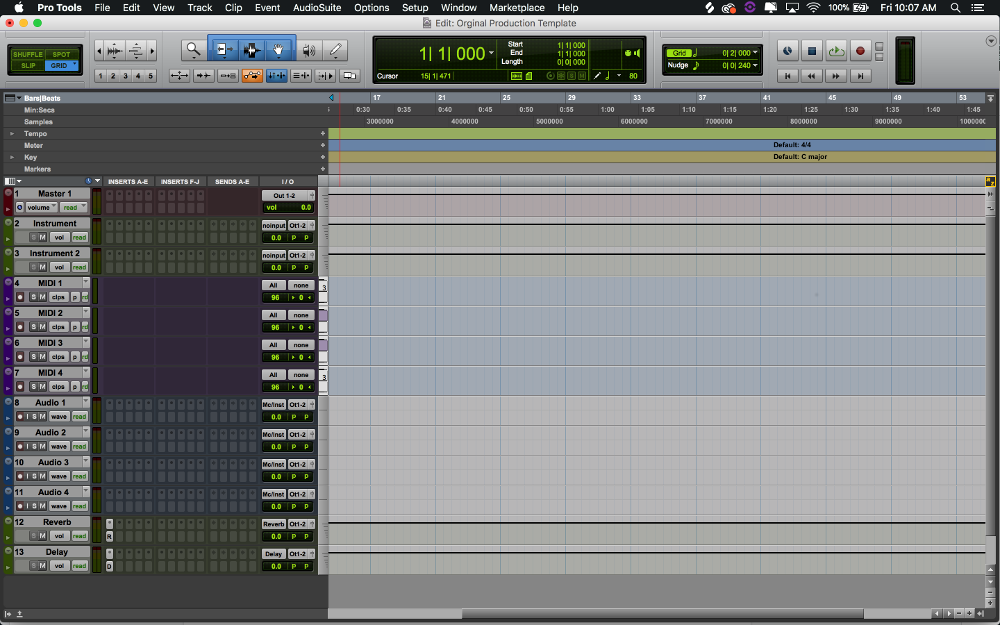Open the AudioSuite menu
This screenshot has height=625, width=1000.
317,8
